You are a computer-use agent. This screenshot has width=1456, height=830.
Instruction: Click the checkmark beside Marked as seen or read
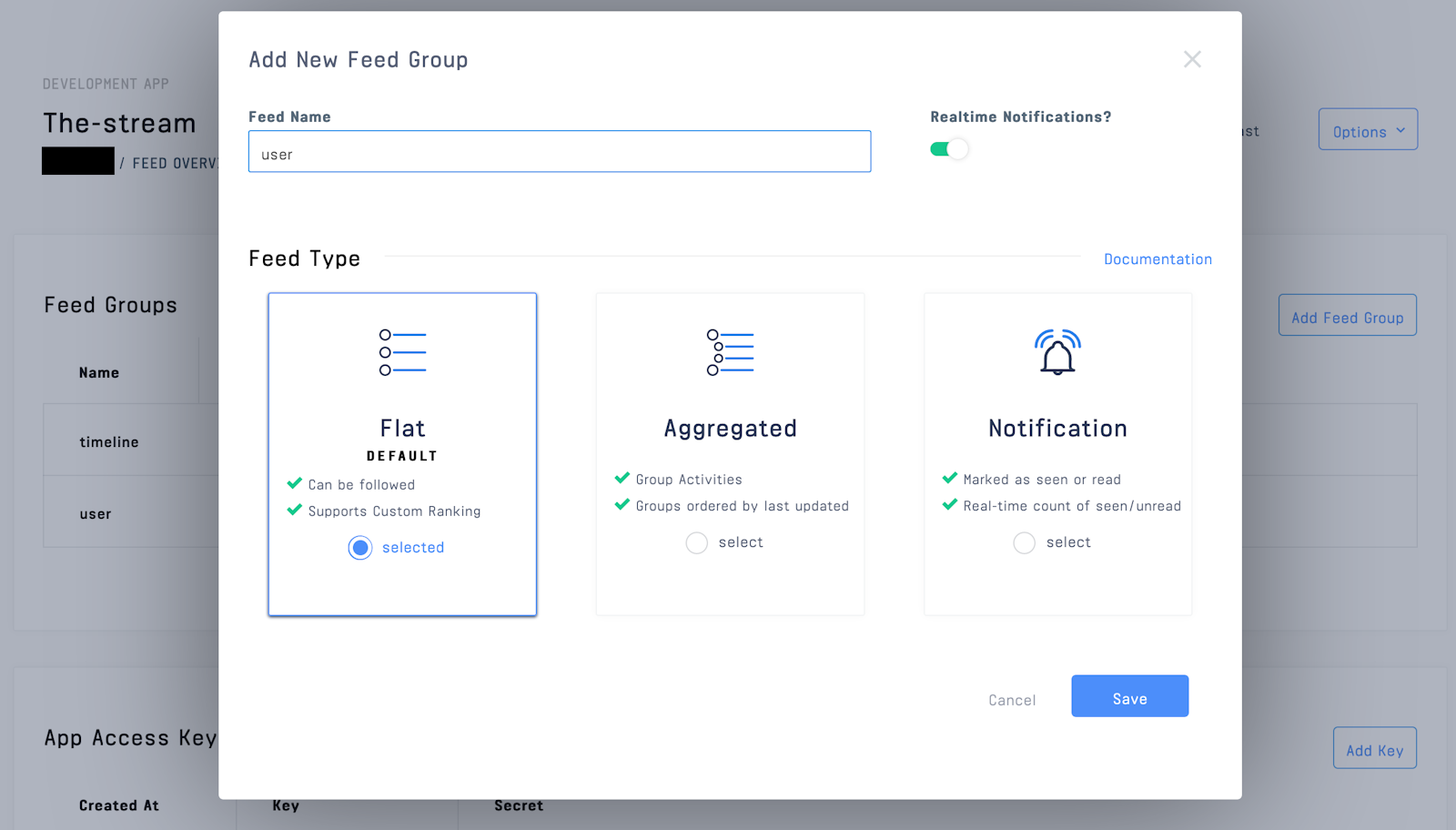(x=950, y=479)
